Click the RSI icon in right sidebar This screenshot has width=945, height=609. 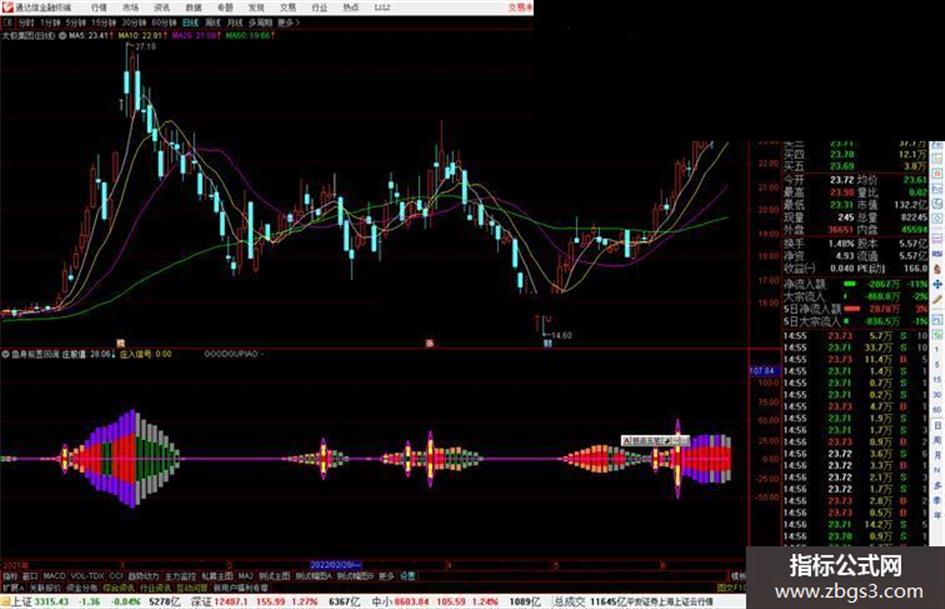click(938, 254)
